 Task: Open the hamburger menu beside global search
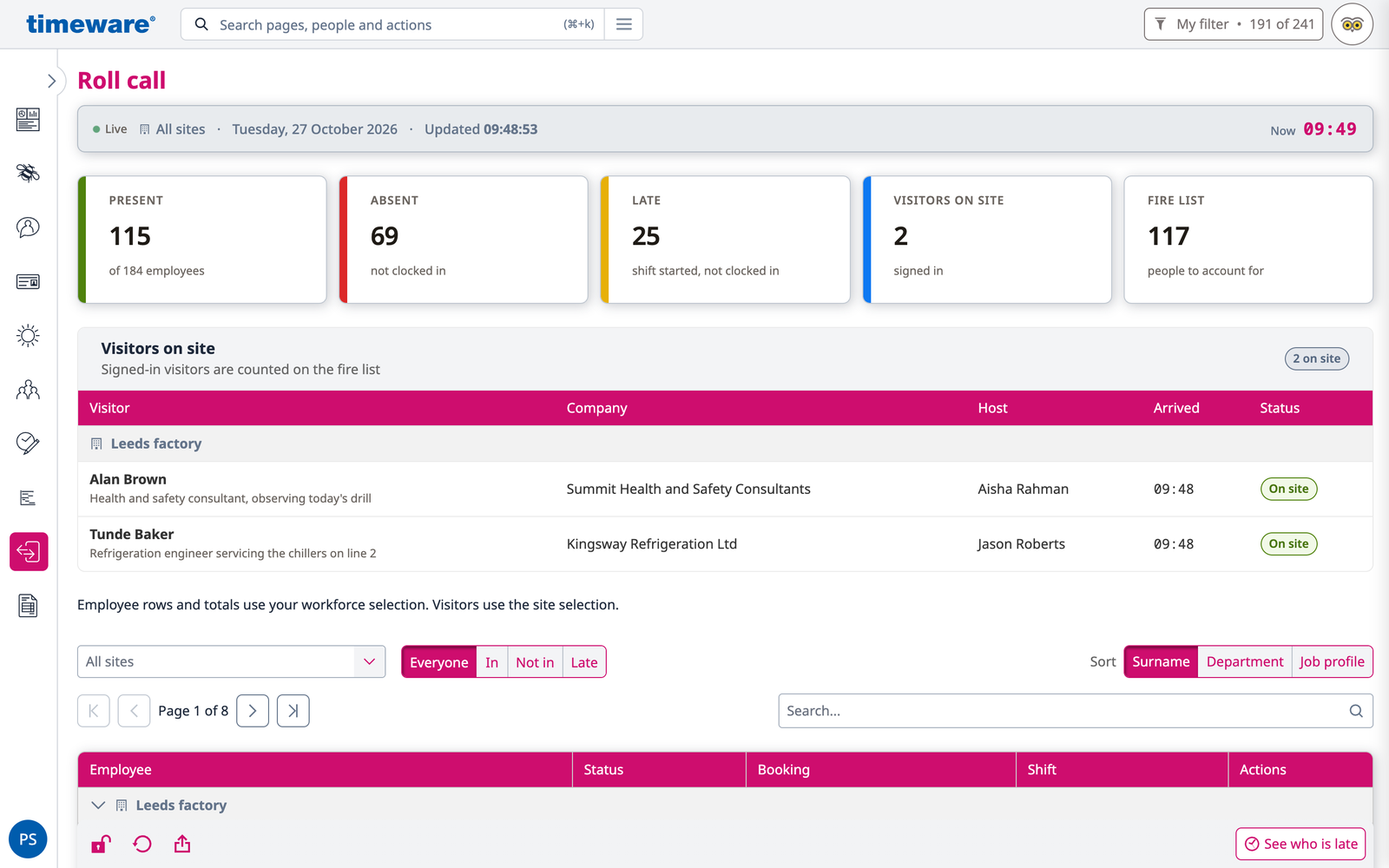click(623, 24)
